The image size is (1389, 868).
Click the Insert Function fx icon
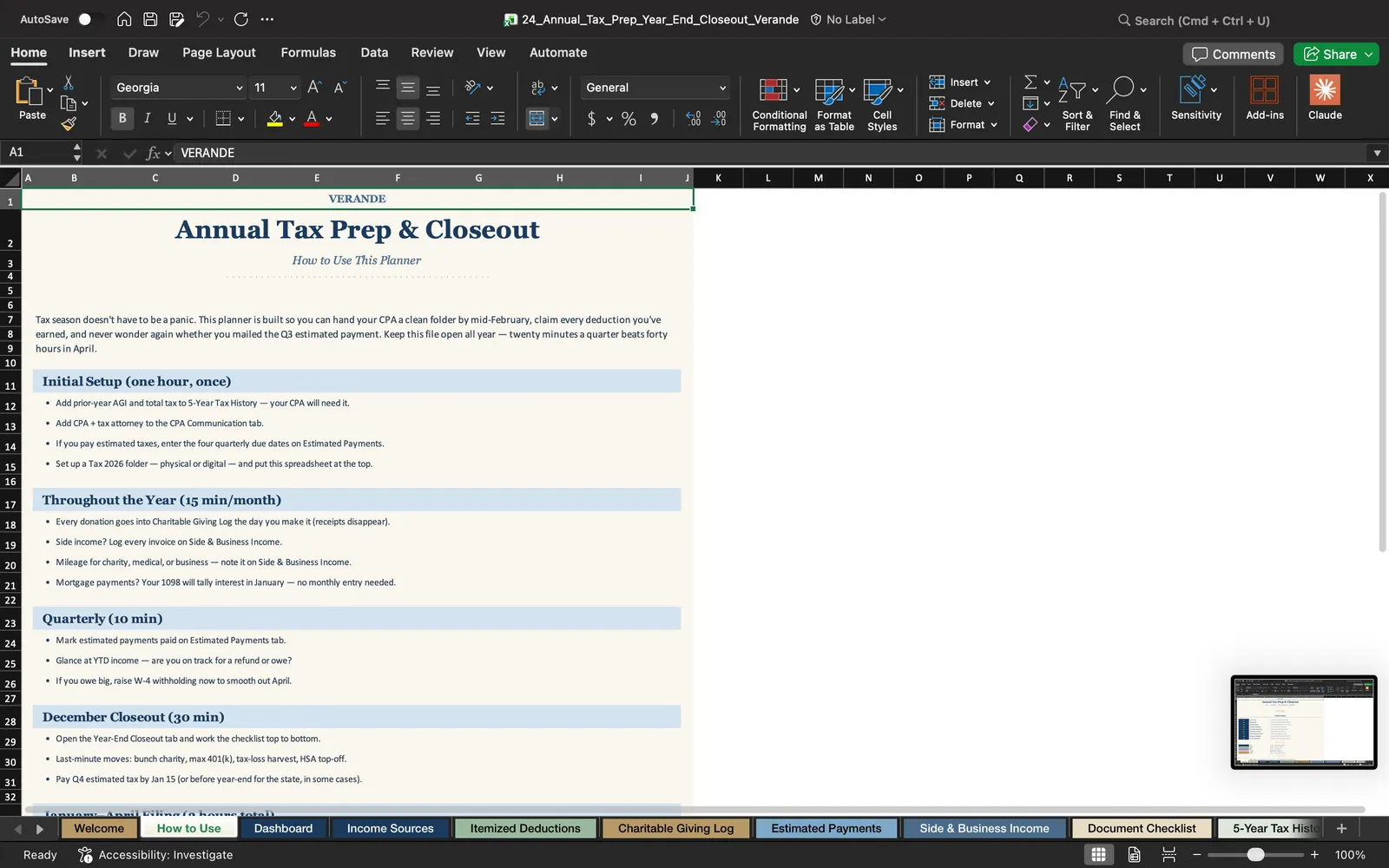coord(154,153)
